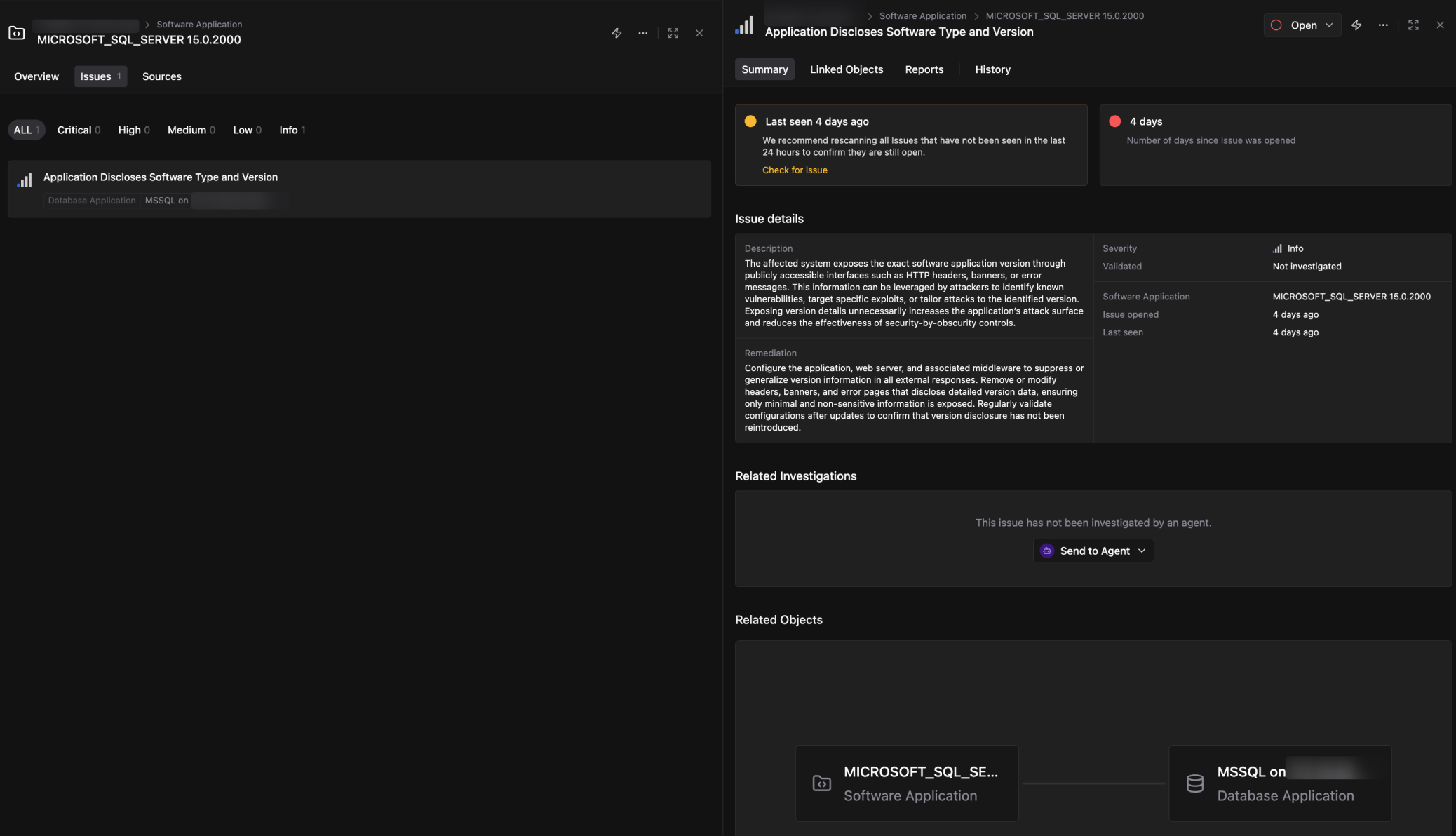
Task: Filter issues by ALL
Action: (27, 130)
